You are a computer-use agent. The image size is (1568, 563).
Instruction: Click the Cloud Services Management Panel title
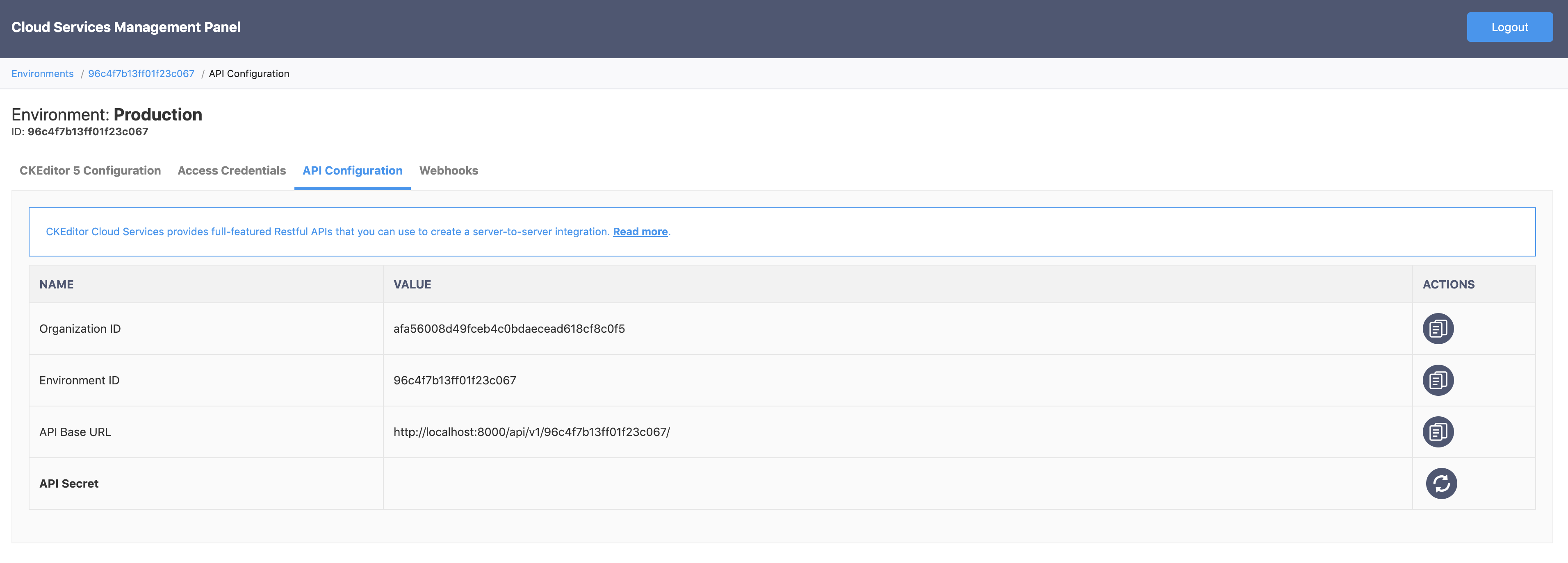126,27
